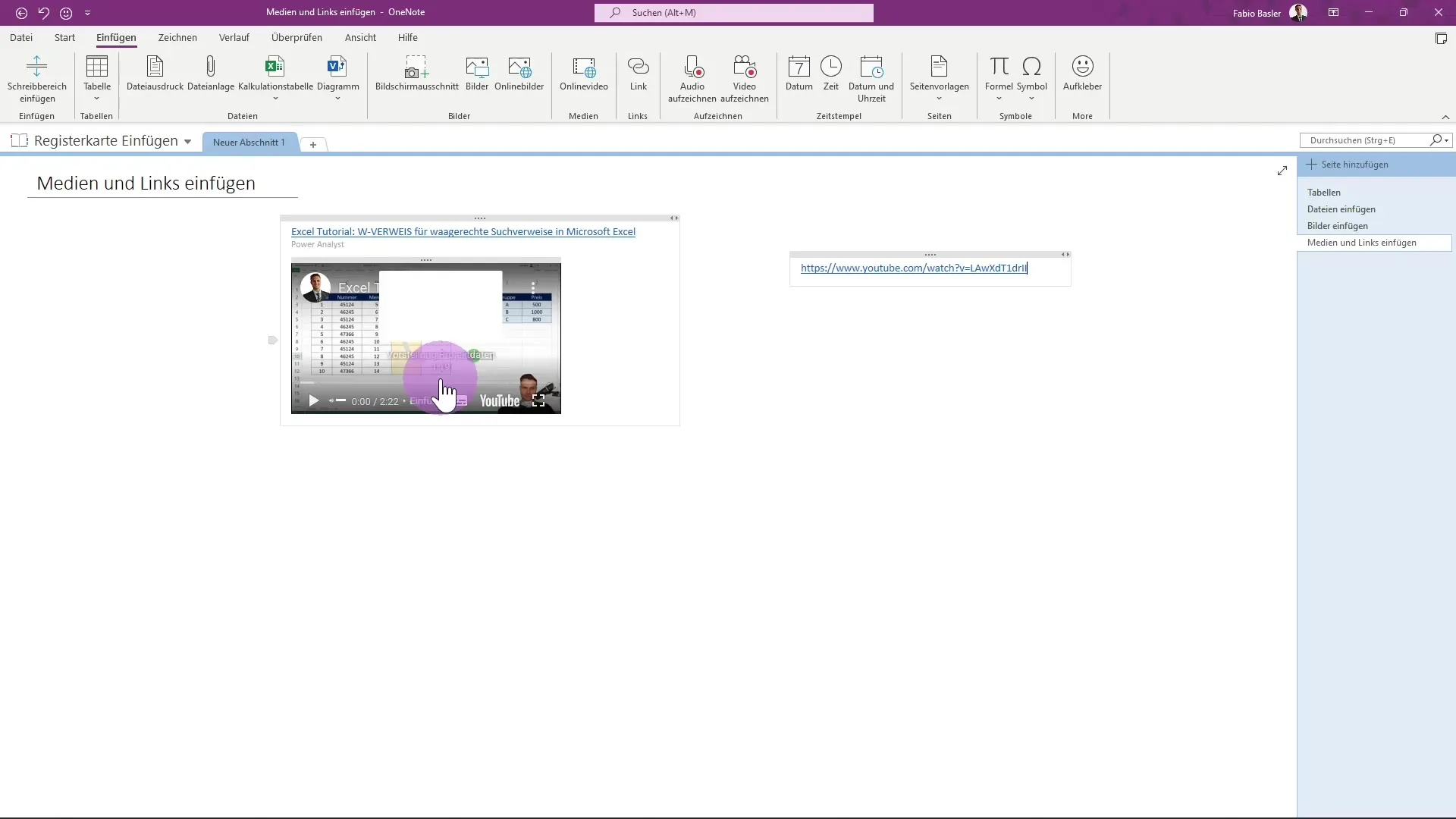Take a Bildschirmausschnitt screen clipping
Image resolution: width=1456 pixels, height=819 pixels.
(416, 67)
